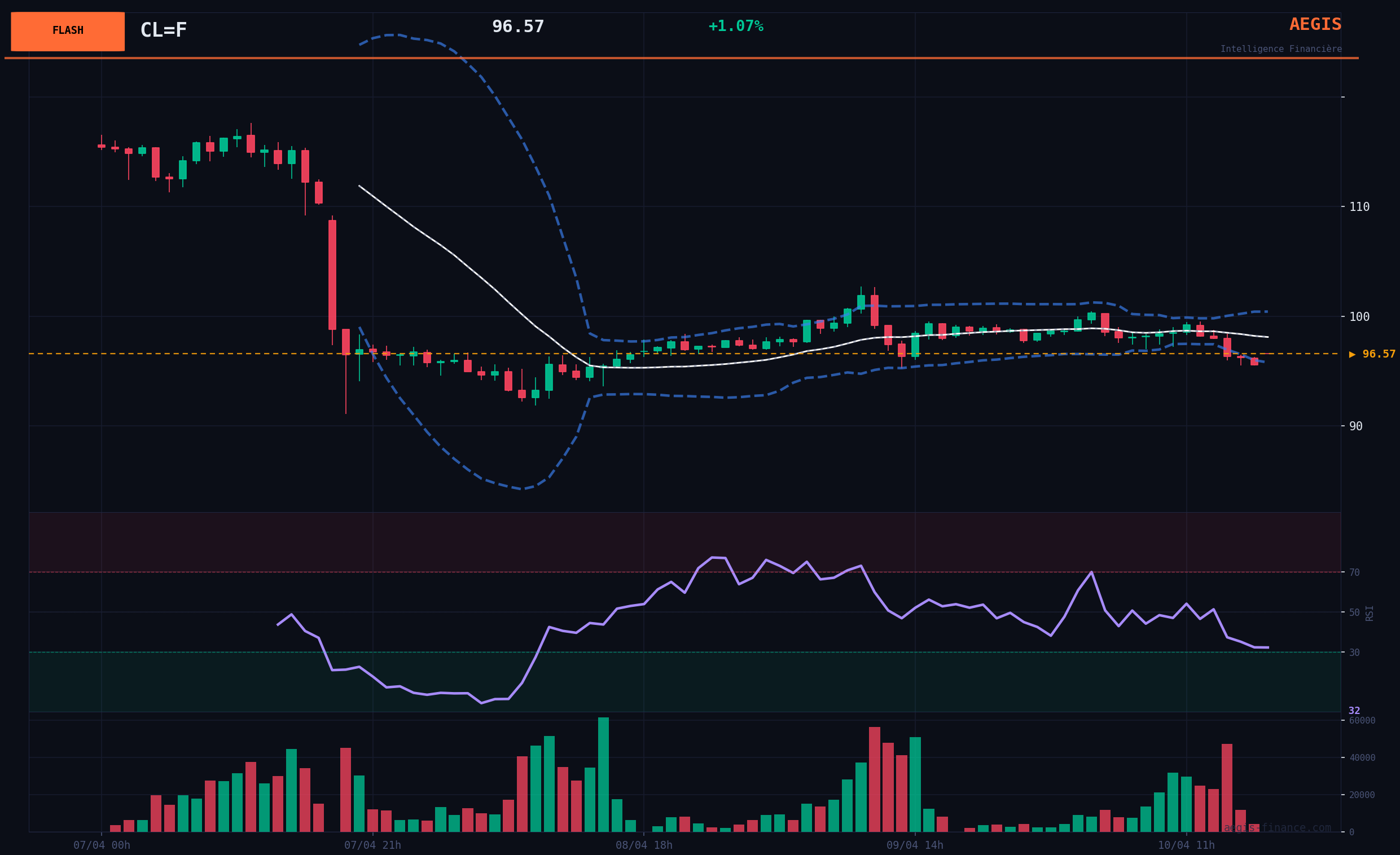The height and width of the screenshot is (855, 1400).
Task: Click the CL=F ticker symbol
Action: pyautogui.click(x=163, y=30)
